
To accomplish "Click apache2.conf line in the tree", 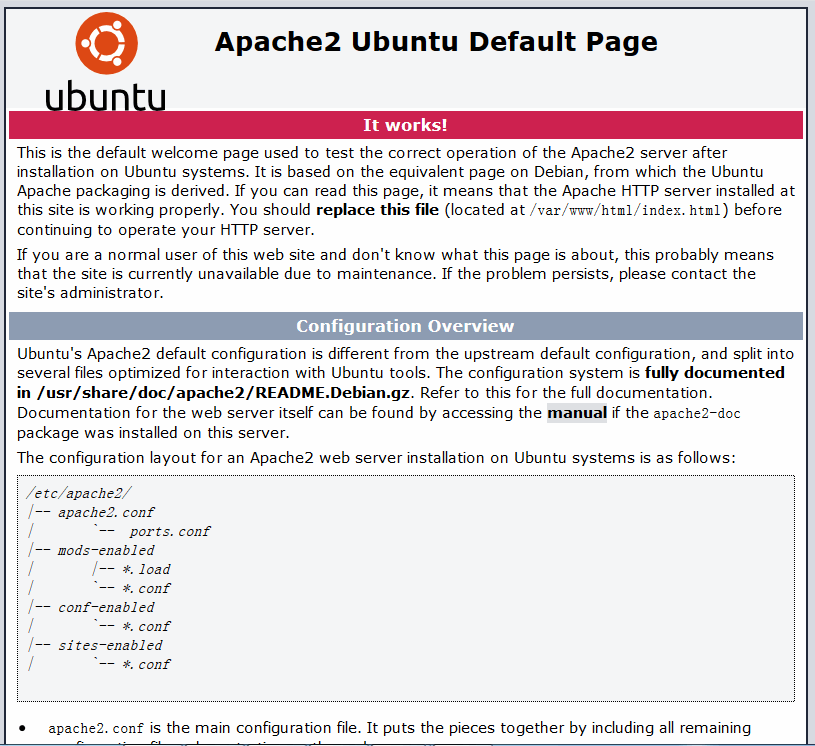I will [106, 513].
